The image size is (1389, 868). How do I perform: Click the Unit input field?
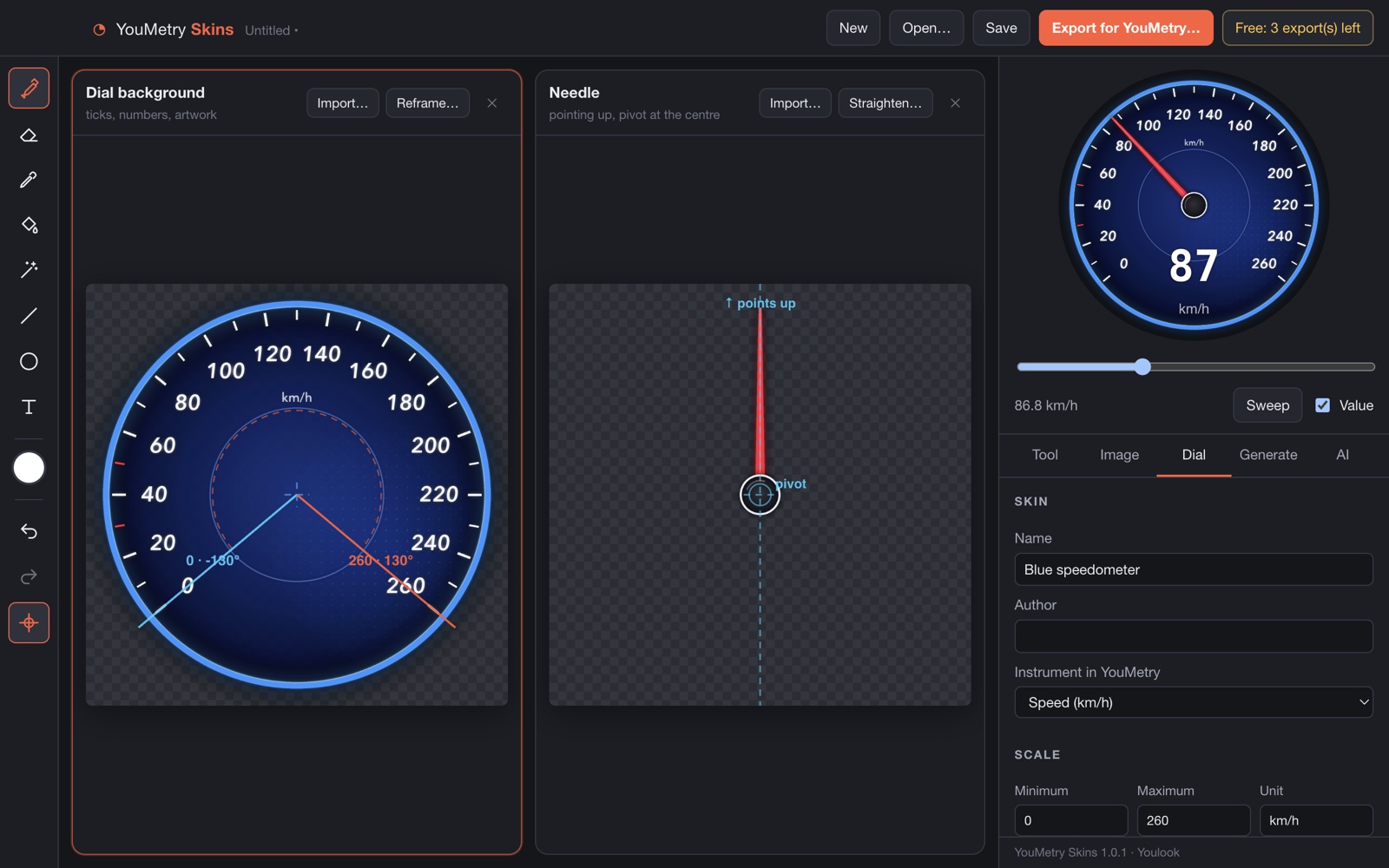(1316, 820)
